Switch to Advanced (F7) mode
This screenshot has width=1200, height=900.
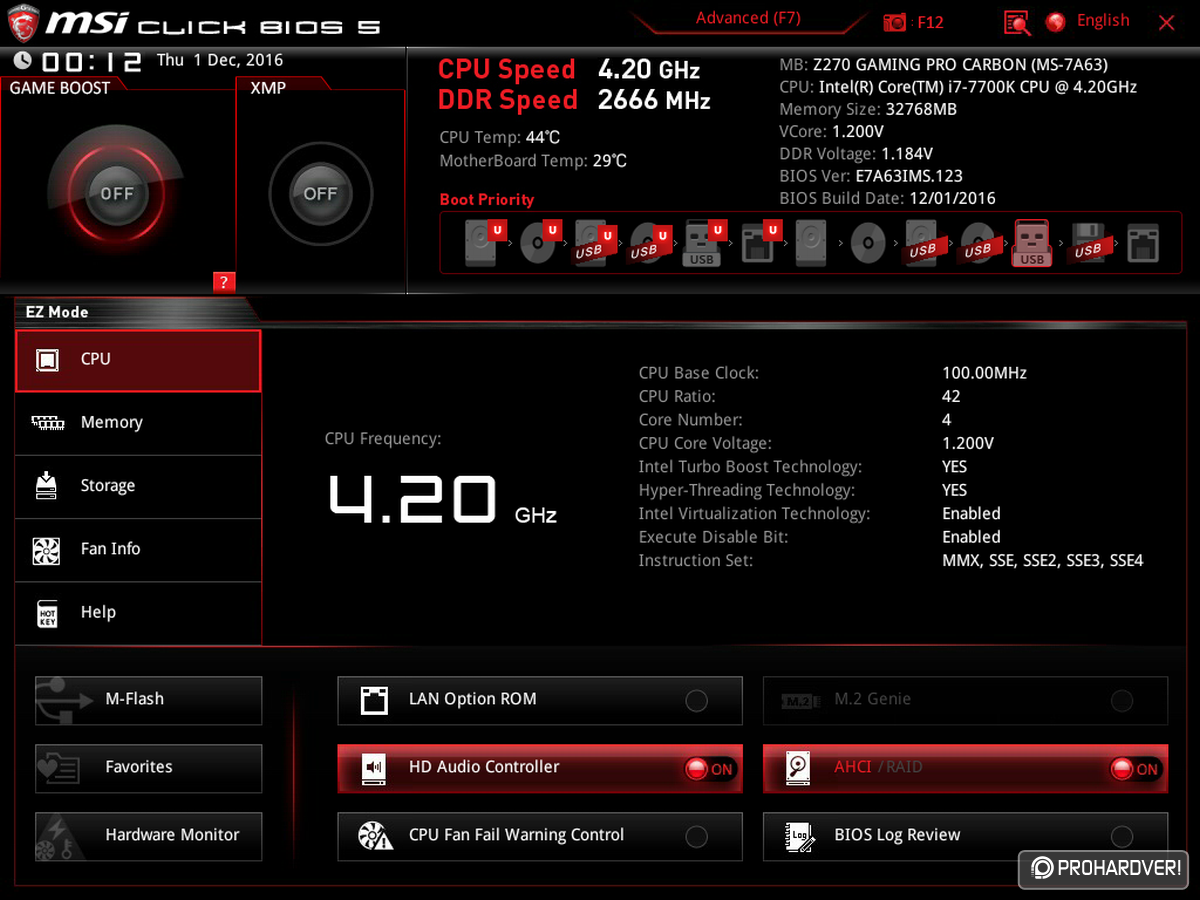(x=748, y=18)
